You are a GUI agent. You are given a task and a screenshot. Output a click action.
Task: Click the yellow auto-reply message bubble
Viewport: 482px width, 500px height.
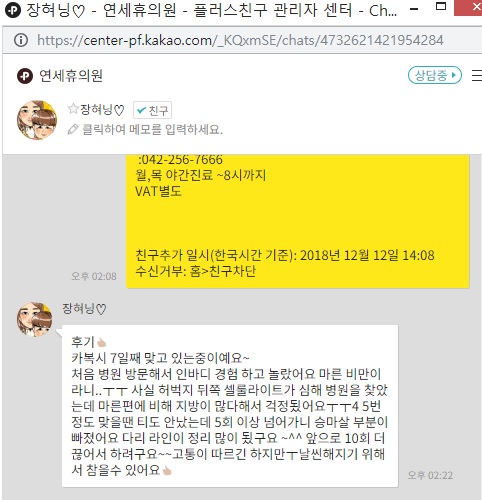click(298, 221)
